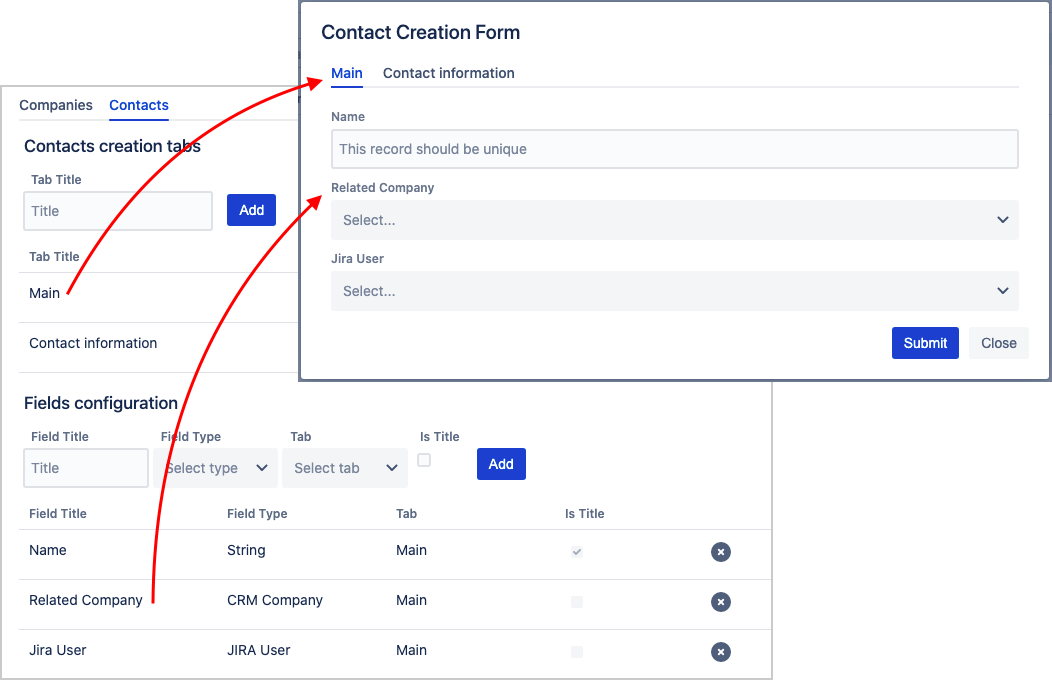The width and height of the screenshot is (1052, 680).
Task: Open the Select tab dropdown
Action: click(x=345, y=468)
